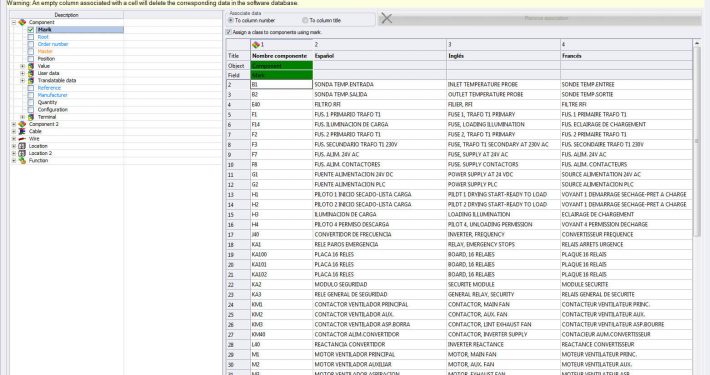The height and width of the screenshot is (375, 710).
Task: Click the Español title cell
Action: pos(379,56)
